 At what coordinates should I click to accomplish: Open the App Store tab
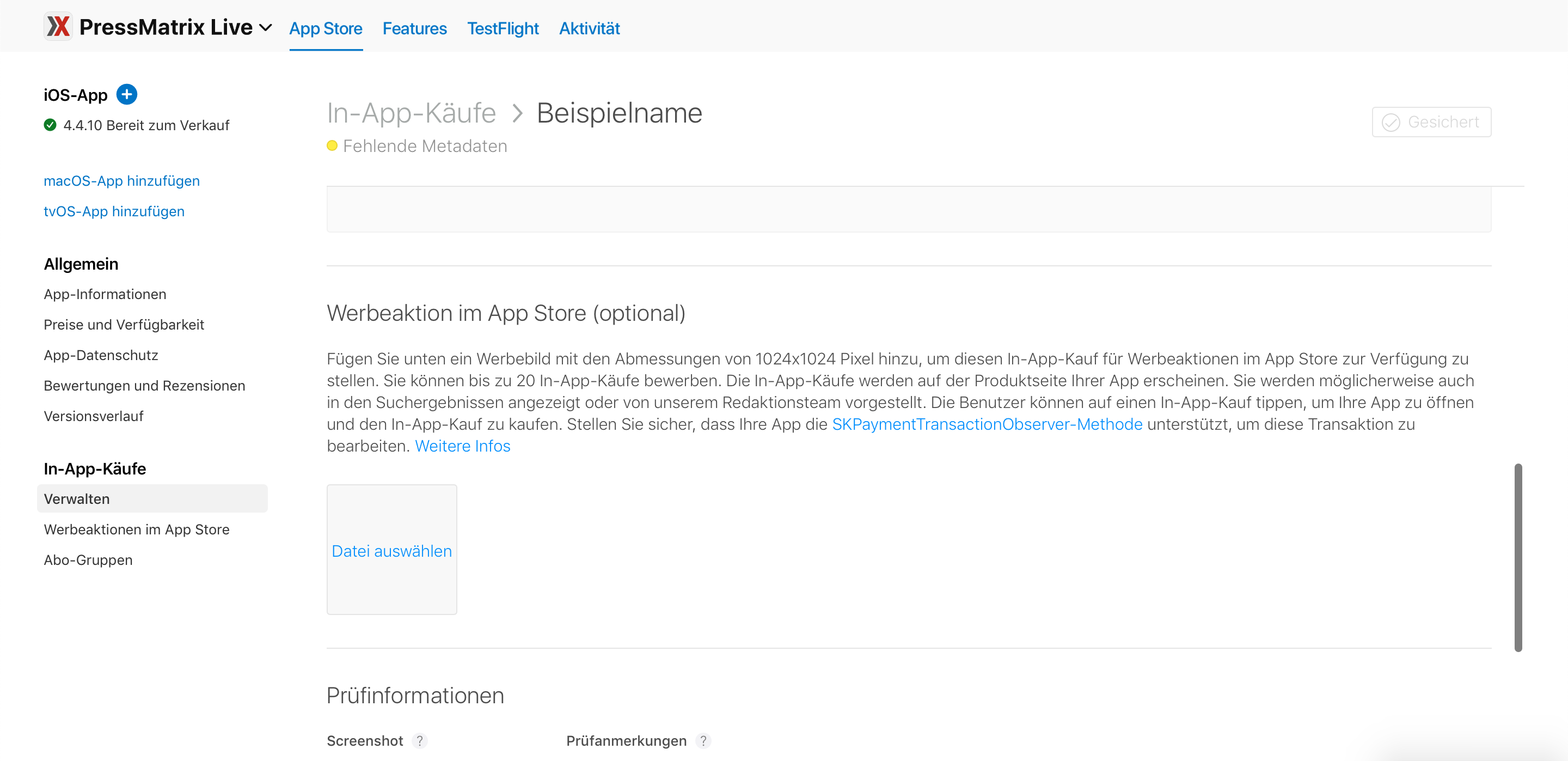pos(326,29)
